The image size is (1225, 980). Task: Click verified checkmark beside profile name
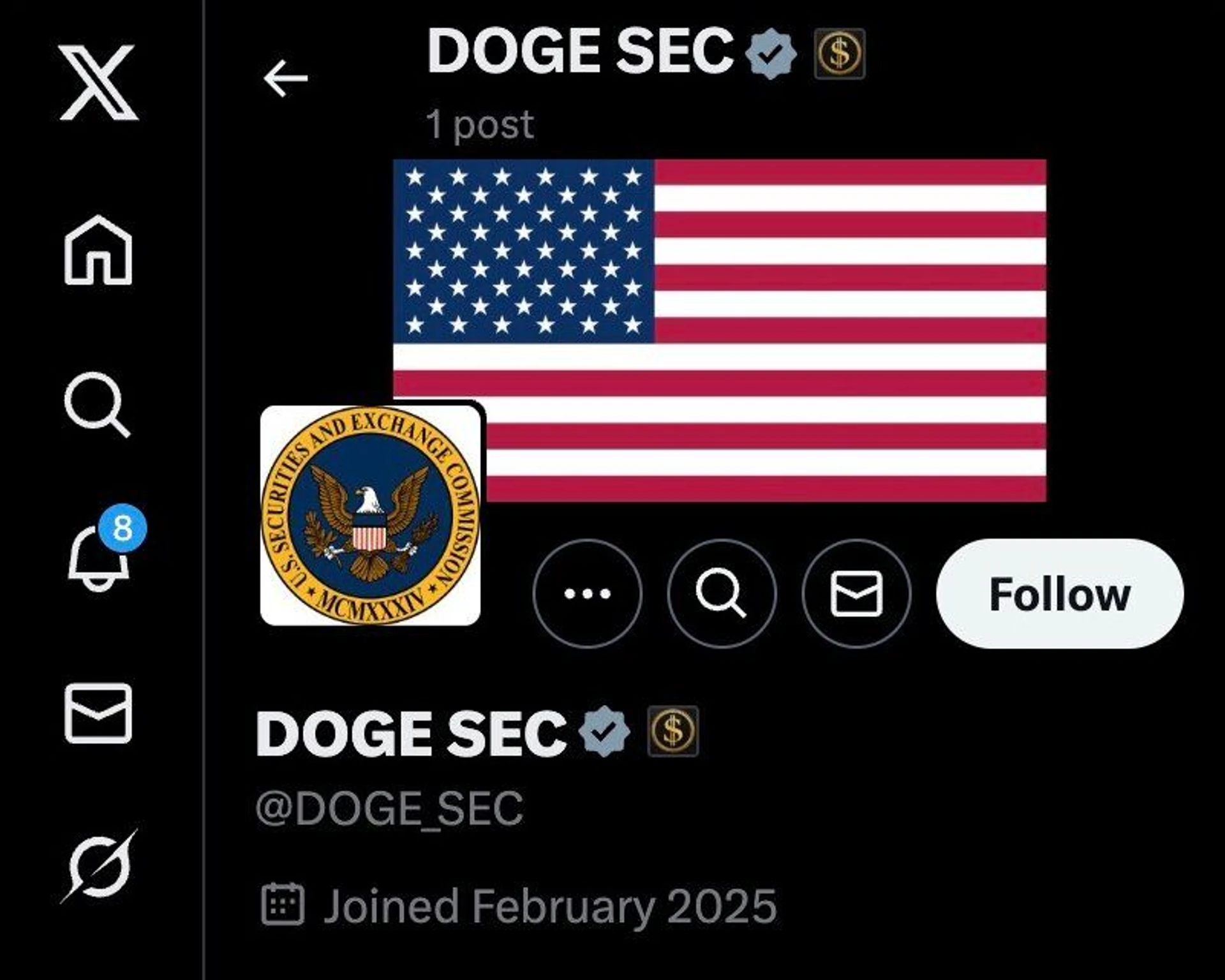604,731
